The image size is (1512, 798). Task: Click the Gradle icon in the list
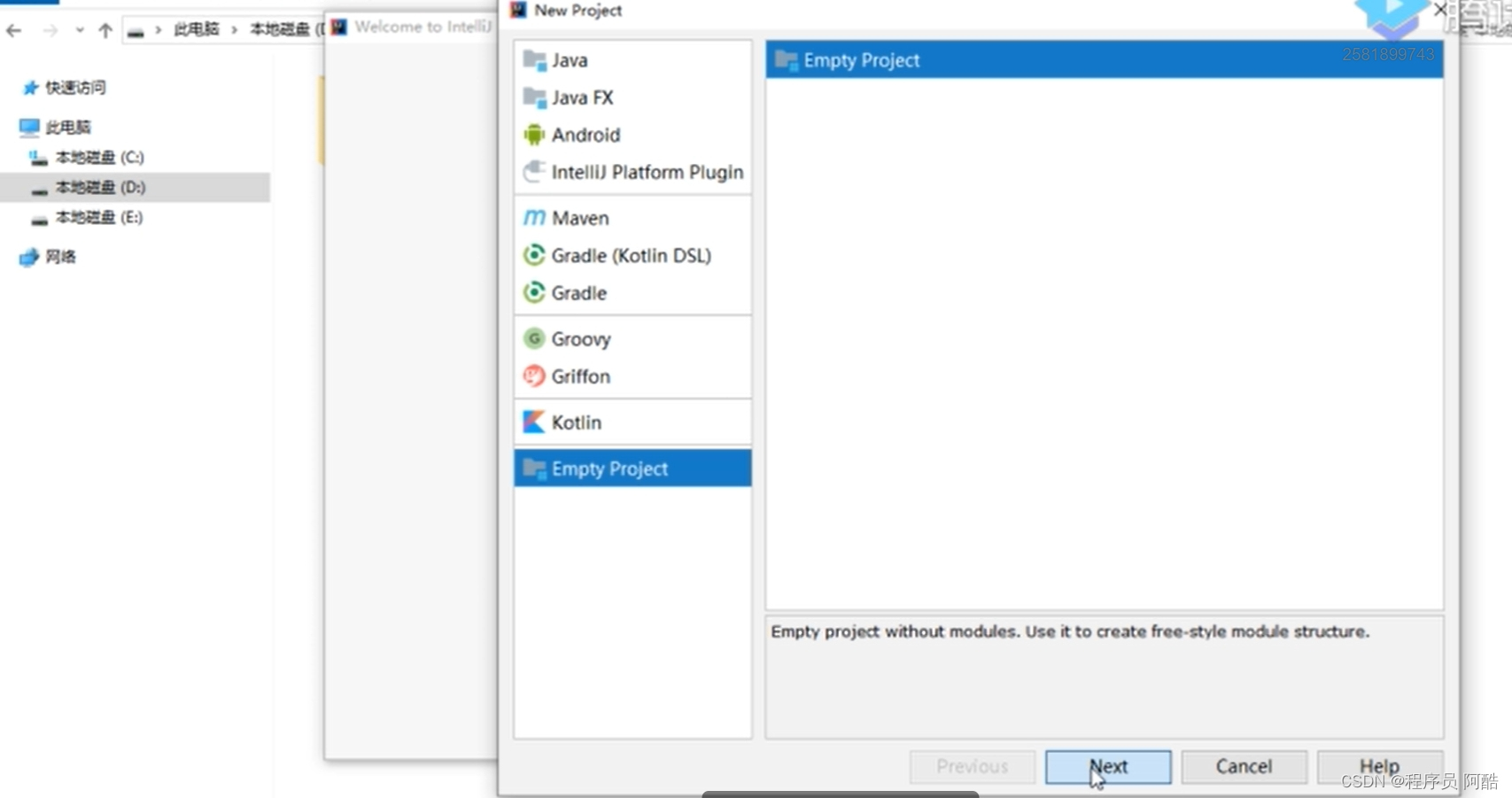533,292
